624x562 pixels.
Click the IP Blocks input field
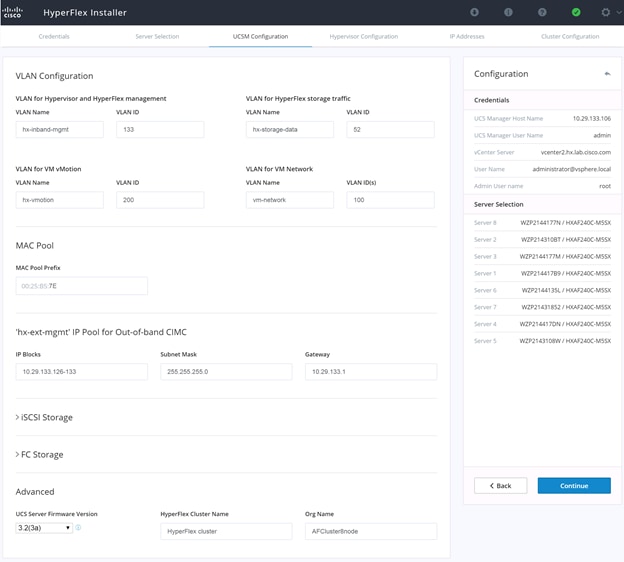[82, 371]
